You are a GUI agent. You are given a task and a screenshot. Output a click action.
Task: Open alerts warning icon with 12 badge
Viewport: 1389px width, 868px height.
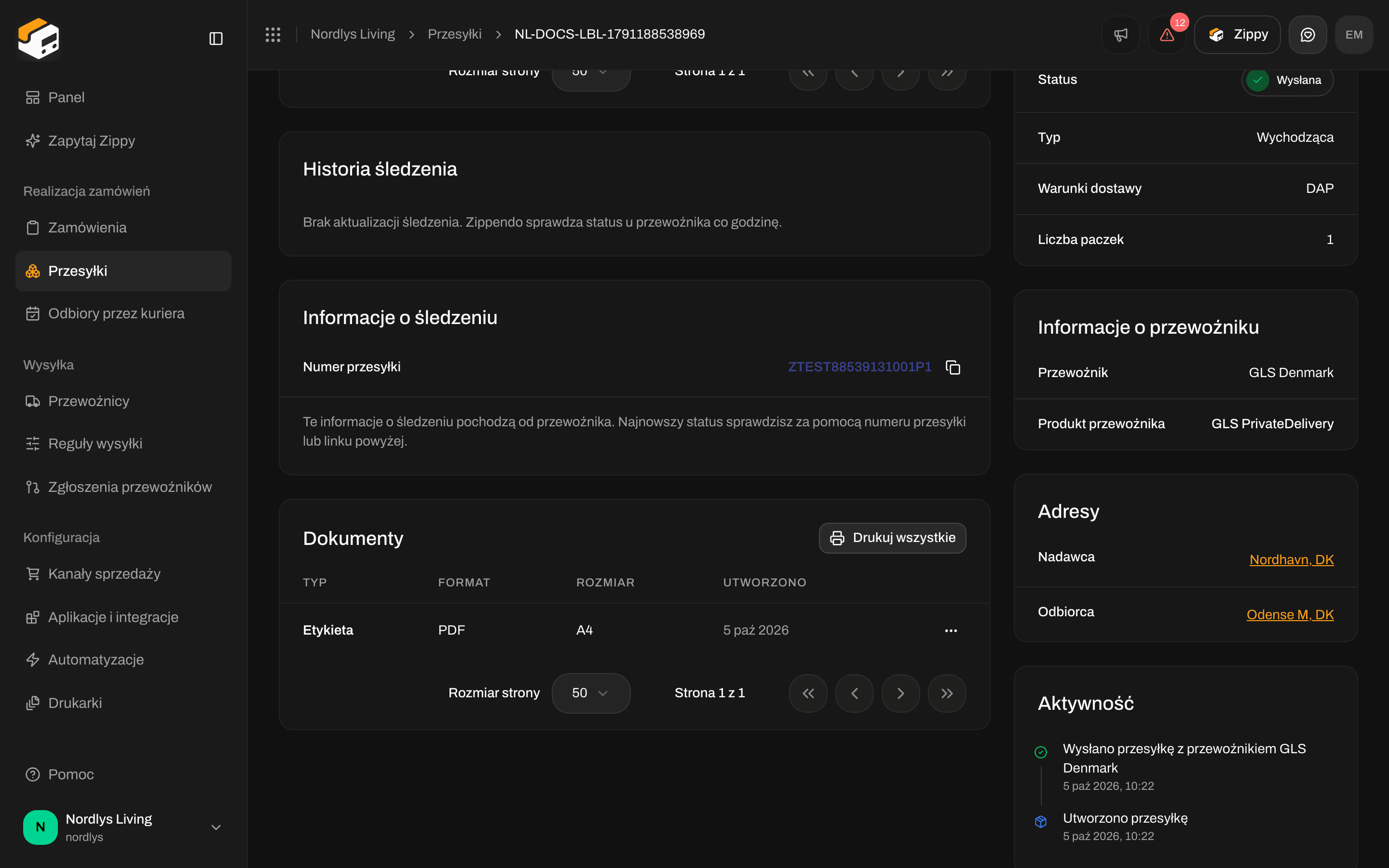tap(1167, 34)
